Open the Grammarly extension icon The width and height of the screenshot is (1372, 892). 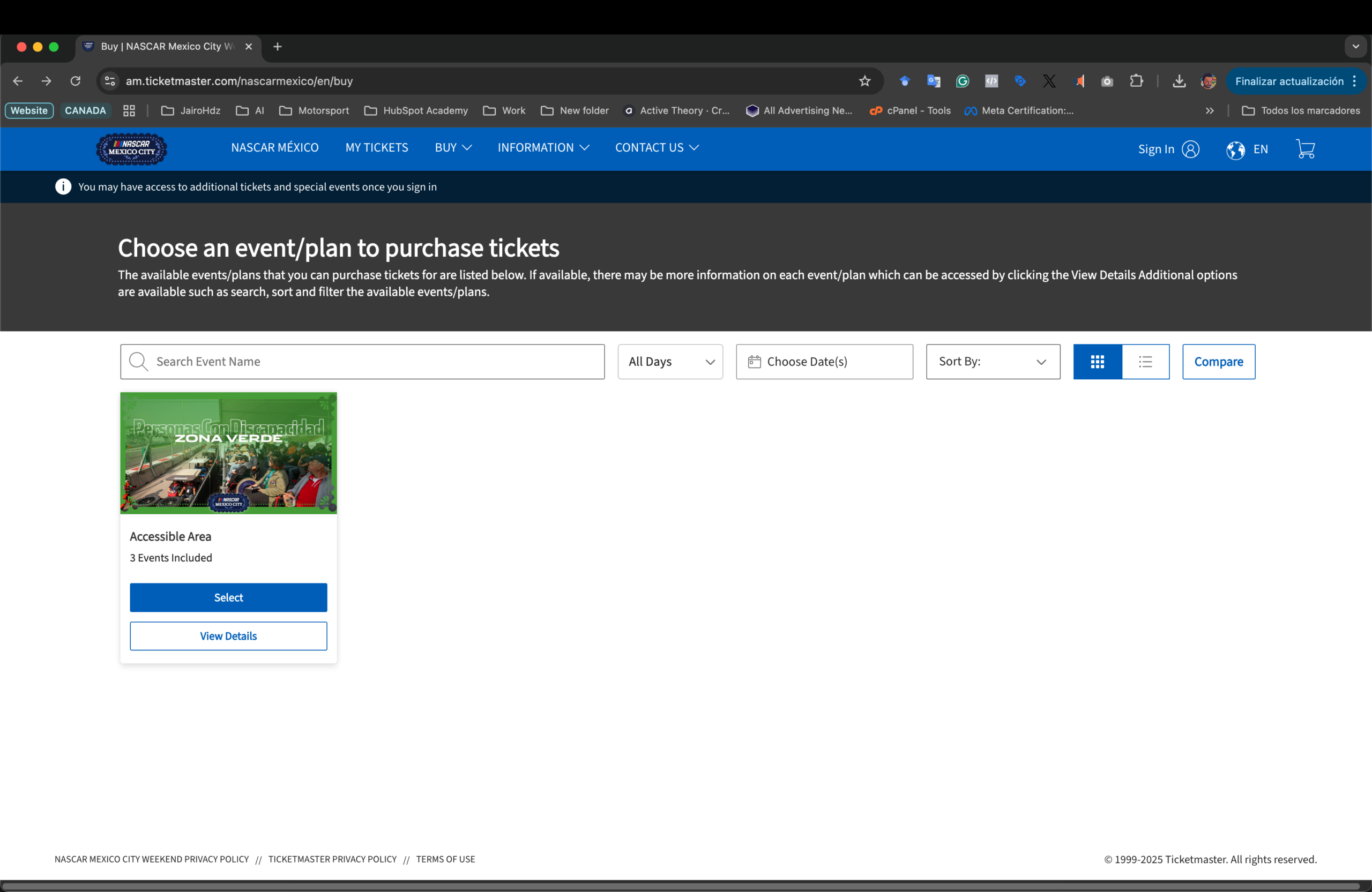(962, 81)
